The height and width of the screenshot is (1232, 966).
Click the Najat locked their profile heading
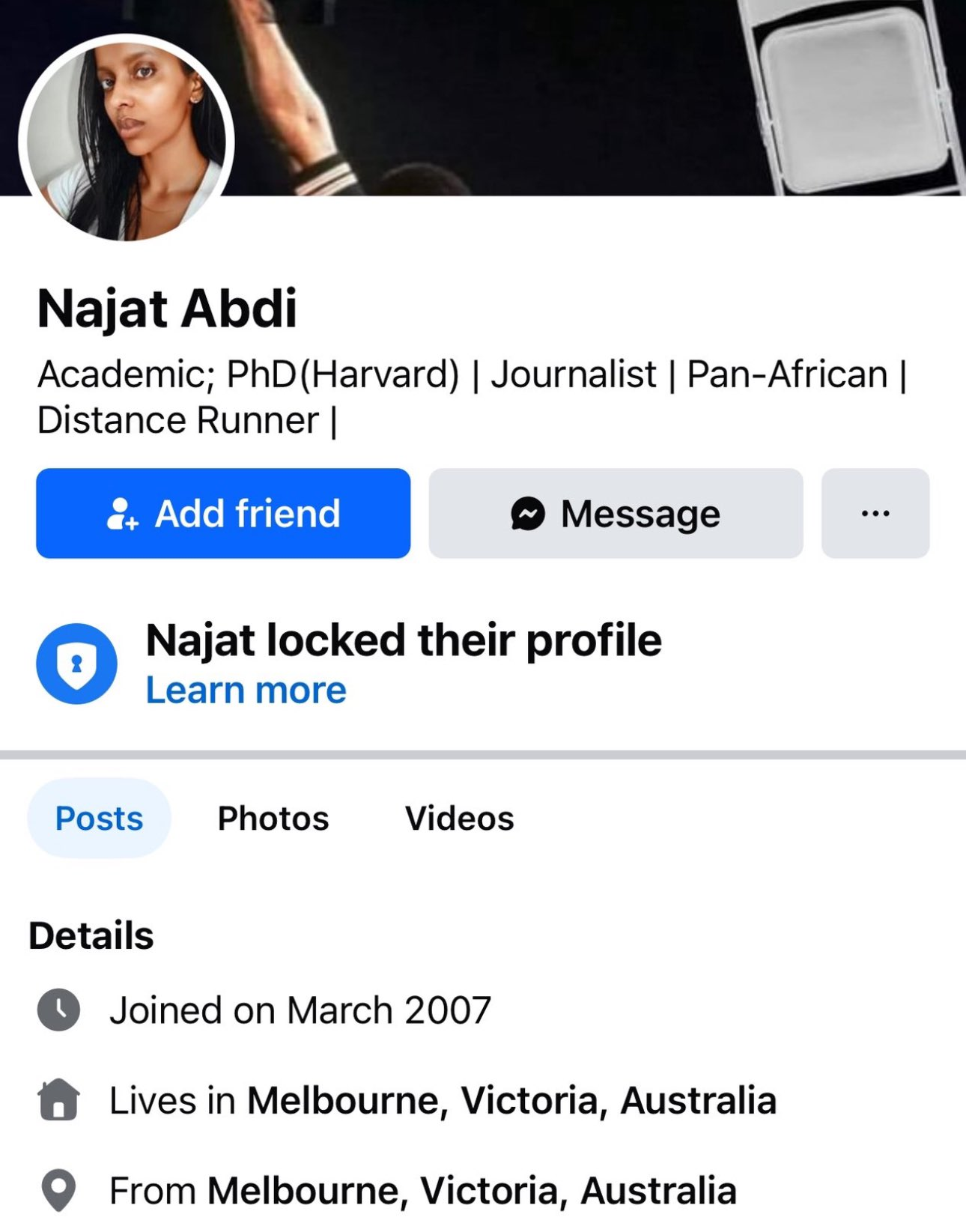404,640
